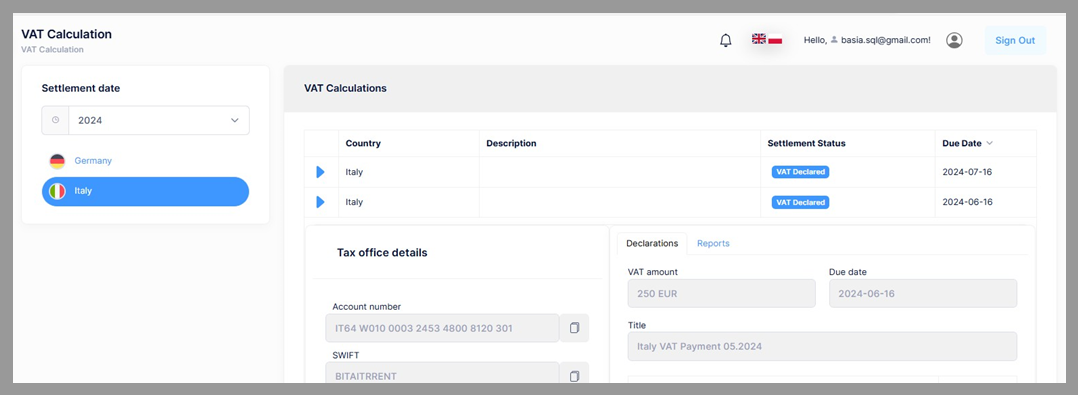Viewport: 1078px width, 395px height.
Task: Click the Title field with Italy VAT Payment
Action: pyautogui.click(x=822, y=347)
